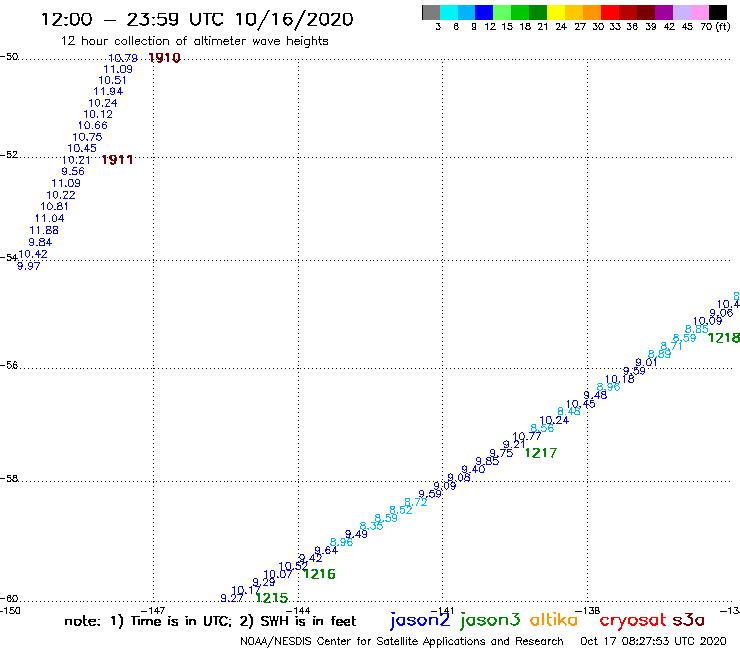This screenshot has height=650, width=740.
Task: Click the 9.85 wave height value
Action: point(487,461)
